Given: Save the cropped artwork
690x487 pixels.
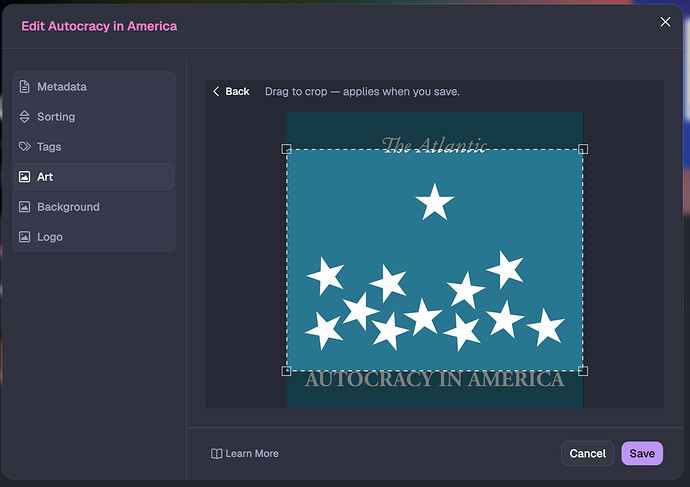Looking at the screenshot, I should 642,454.
